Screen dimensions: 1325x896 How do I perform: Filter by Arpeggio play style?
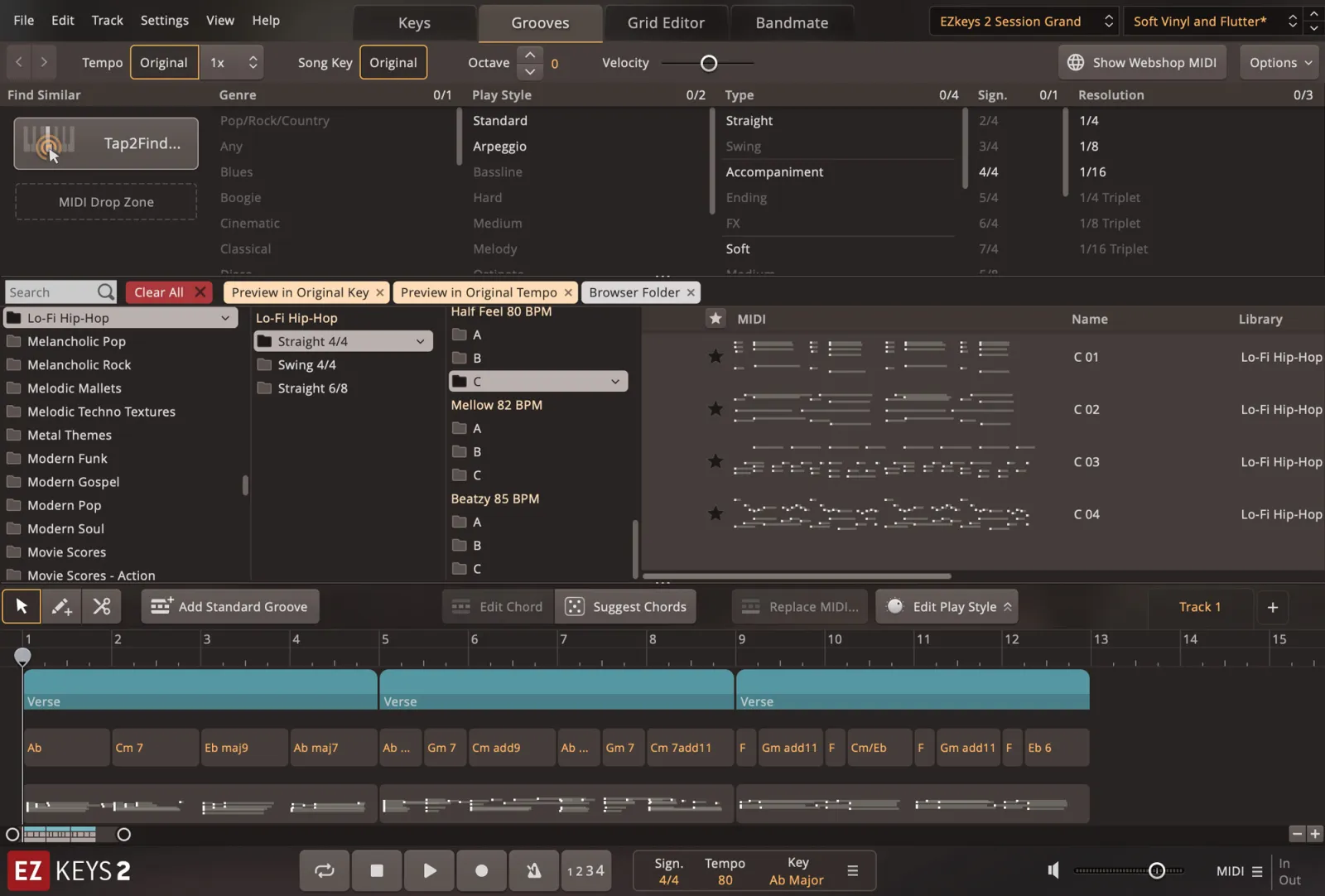pos(499,147)
